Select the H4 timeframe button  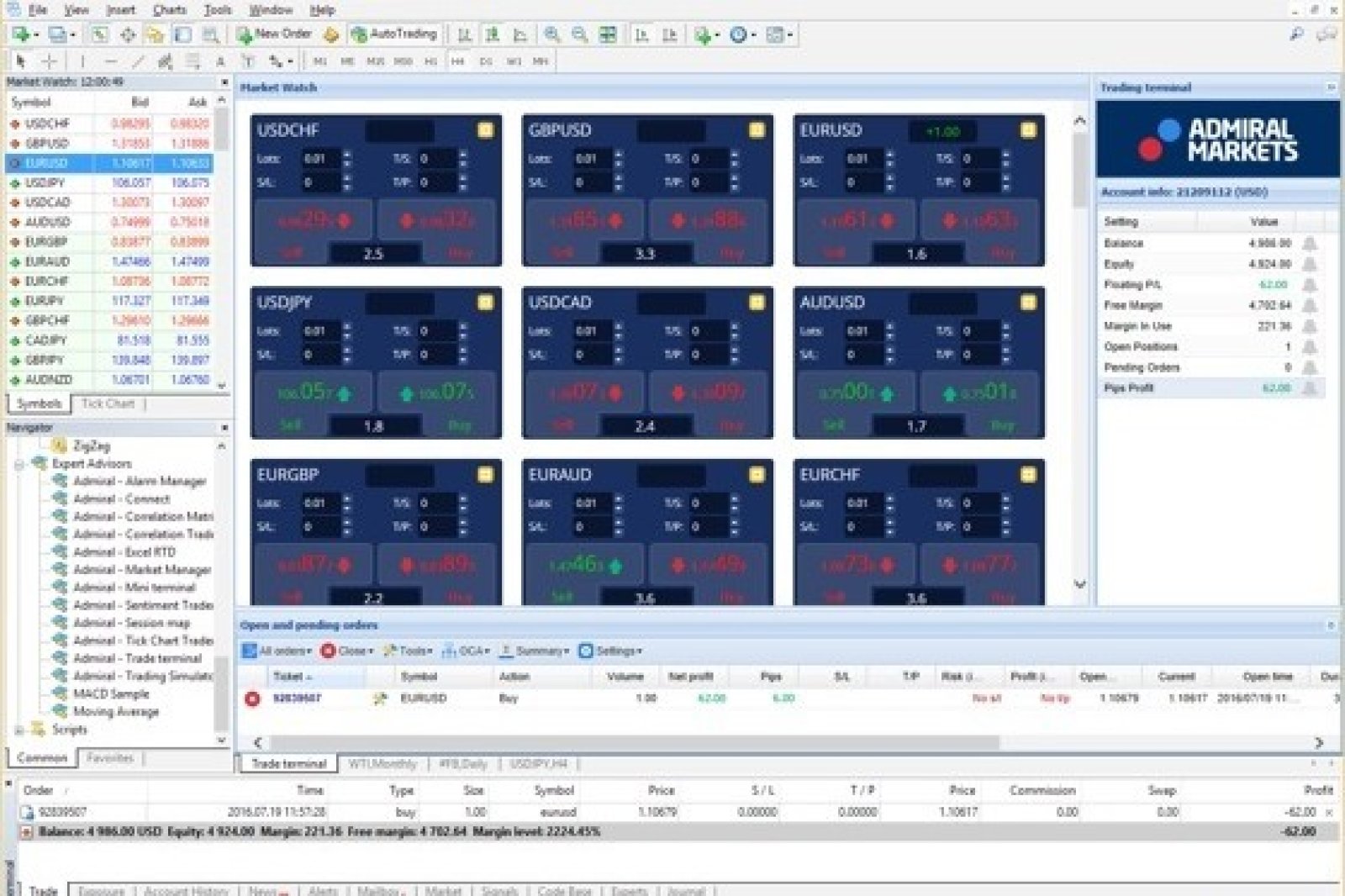coord(457,61)
